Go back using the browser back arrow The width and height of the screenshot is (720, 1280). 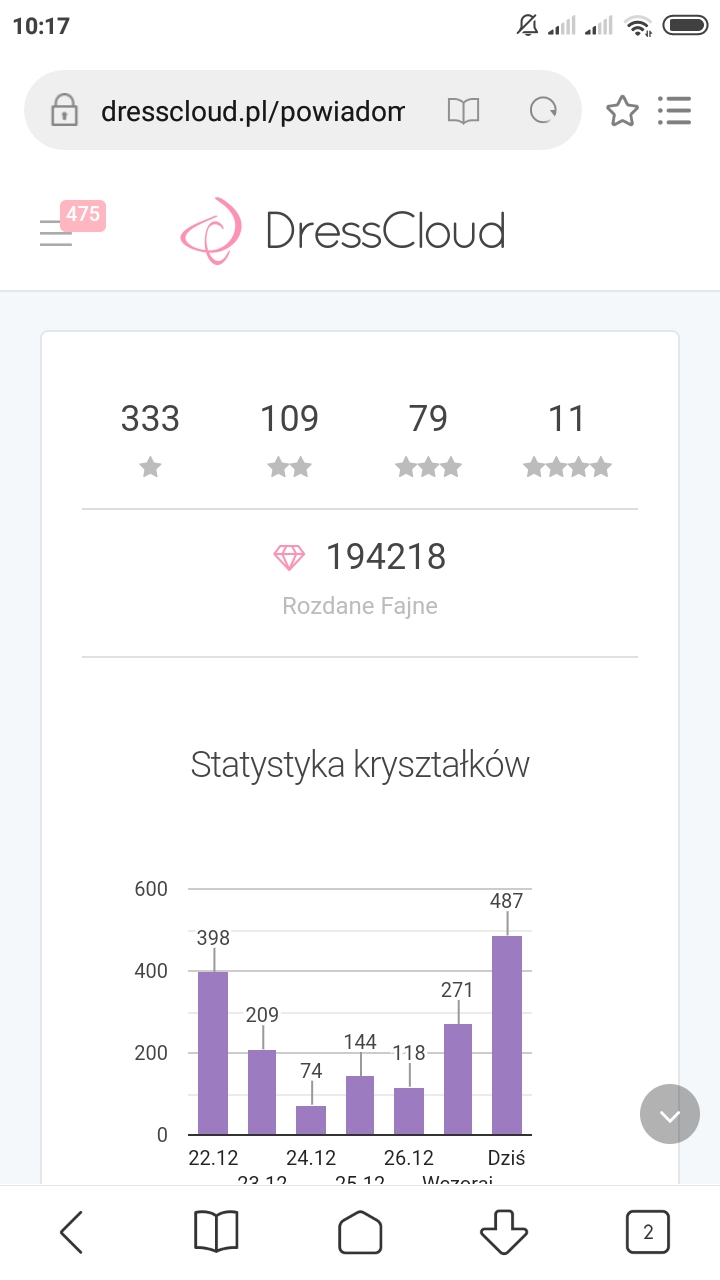72,1232
